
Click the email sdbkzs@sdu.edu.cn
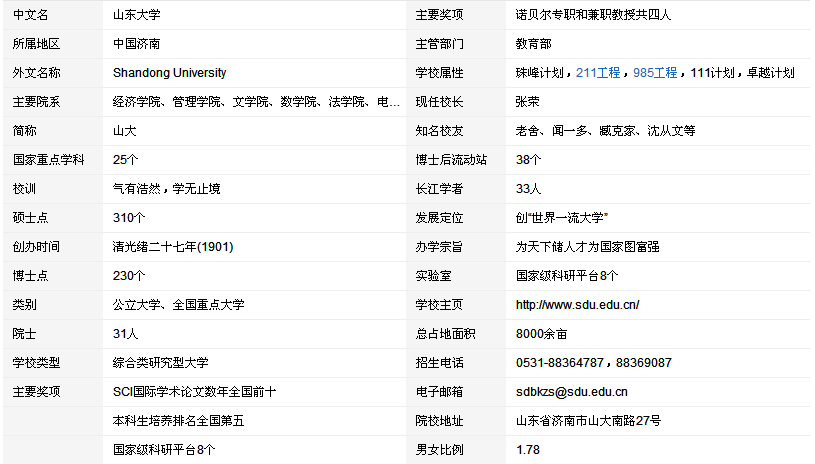[x=572, y=392]
